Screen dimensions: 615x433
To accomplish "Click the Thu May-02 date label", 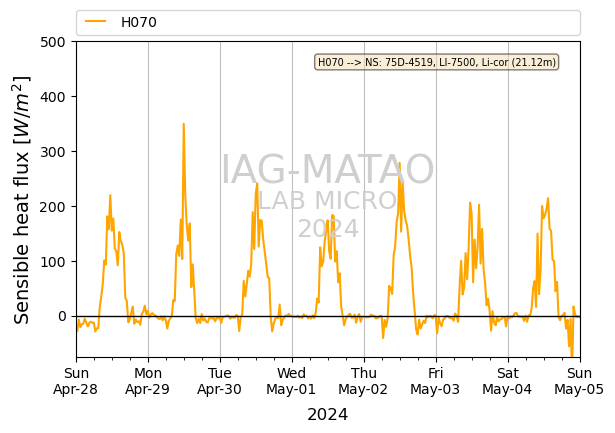I will (364, 381).
